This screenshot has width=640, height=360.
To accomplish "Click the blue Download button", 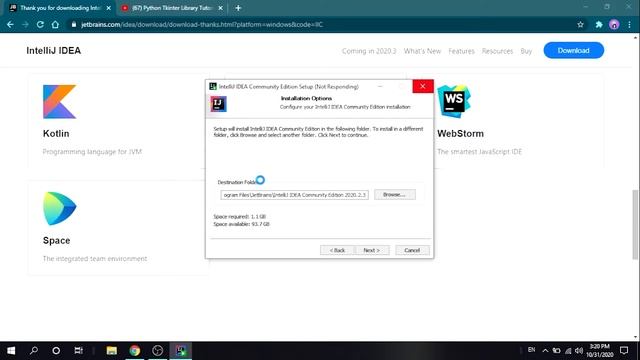I will 573,50.
